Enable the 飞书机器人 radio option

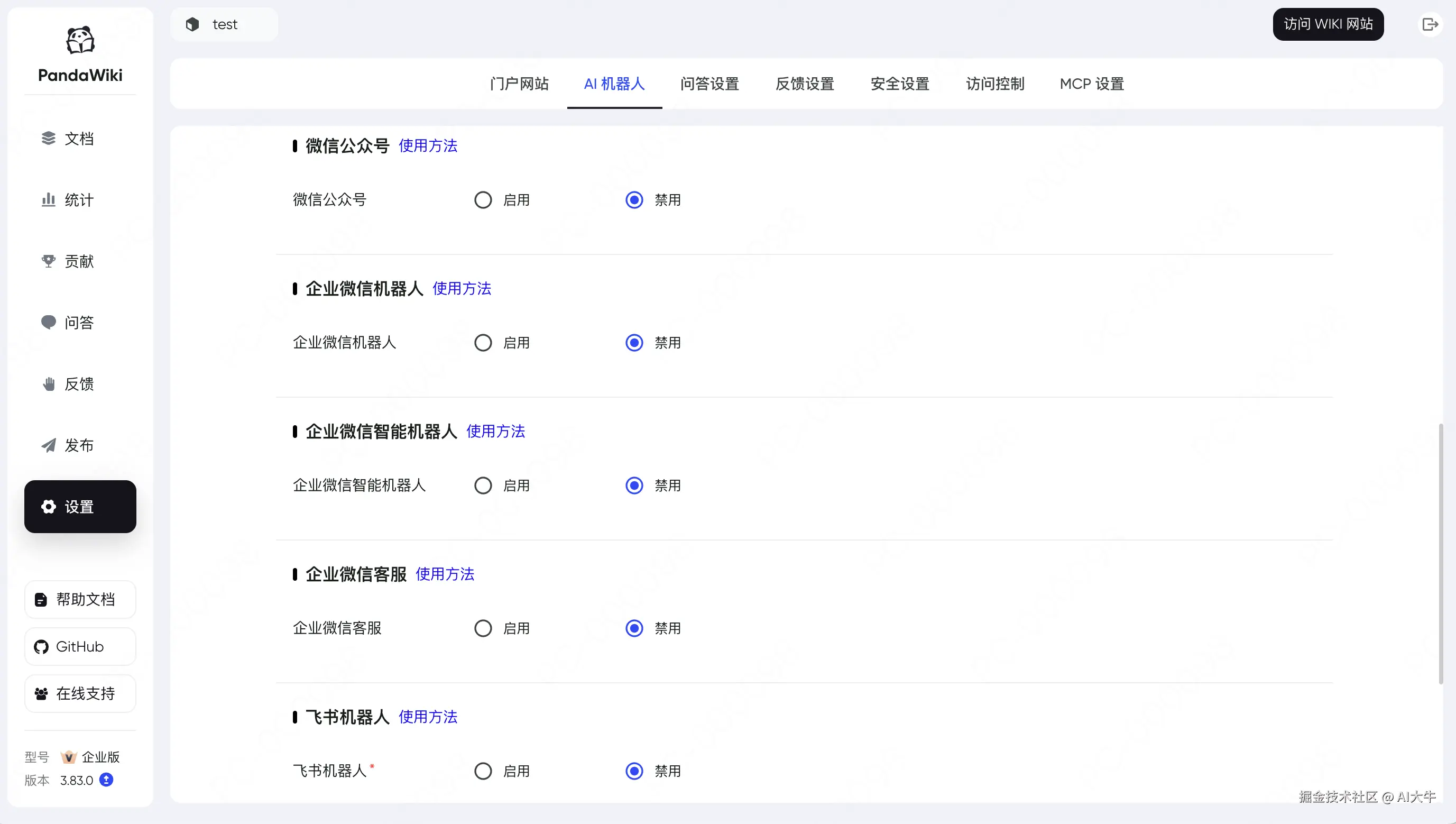[x=483, y=771]
